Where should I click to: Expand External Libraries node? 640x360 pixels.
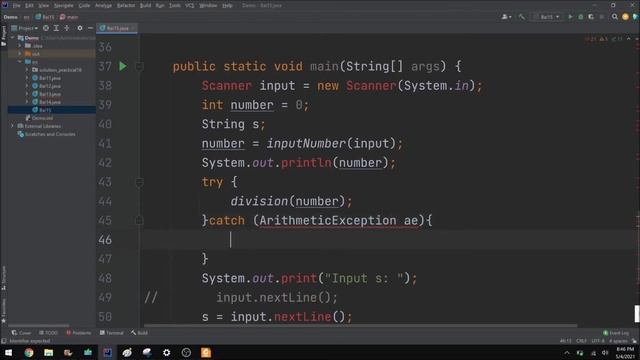click(13, 126)
